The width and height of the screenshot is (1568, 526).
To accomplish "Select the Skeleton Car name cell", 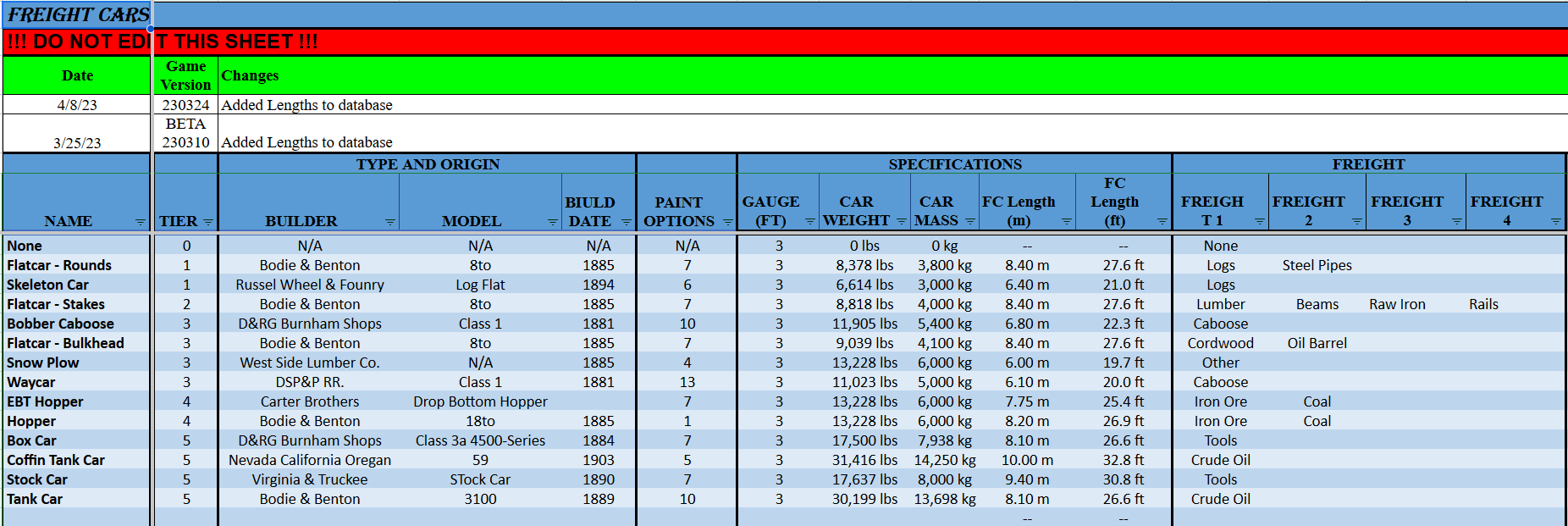I will 77,285.
